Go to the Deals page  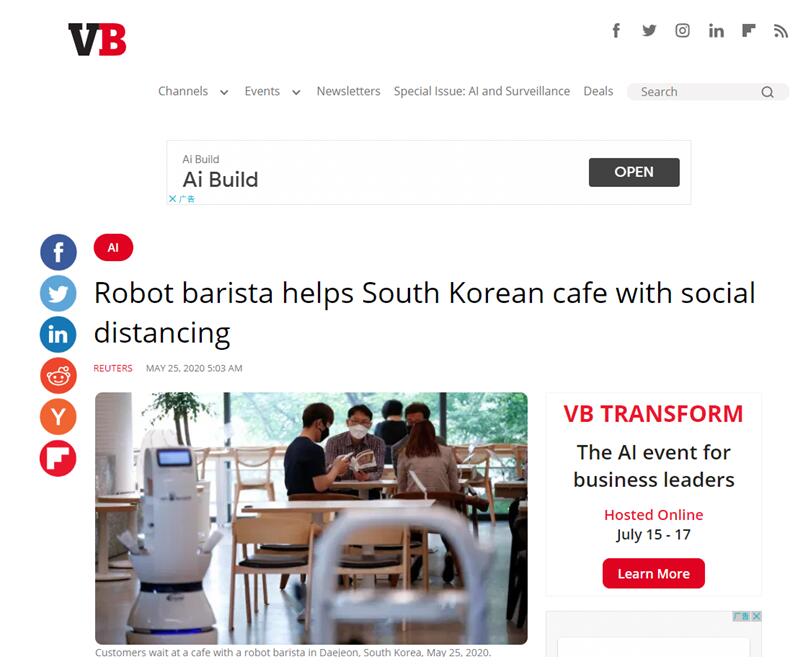(x=598, y=92)
